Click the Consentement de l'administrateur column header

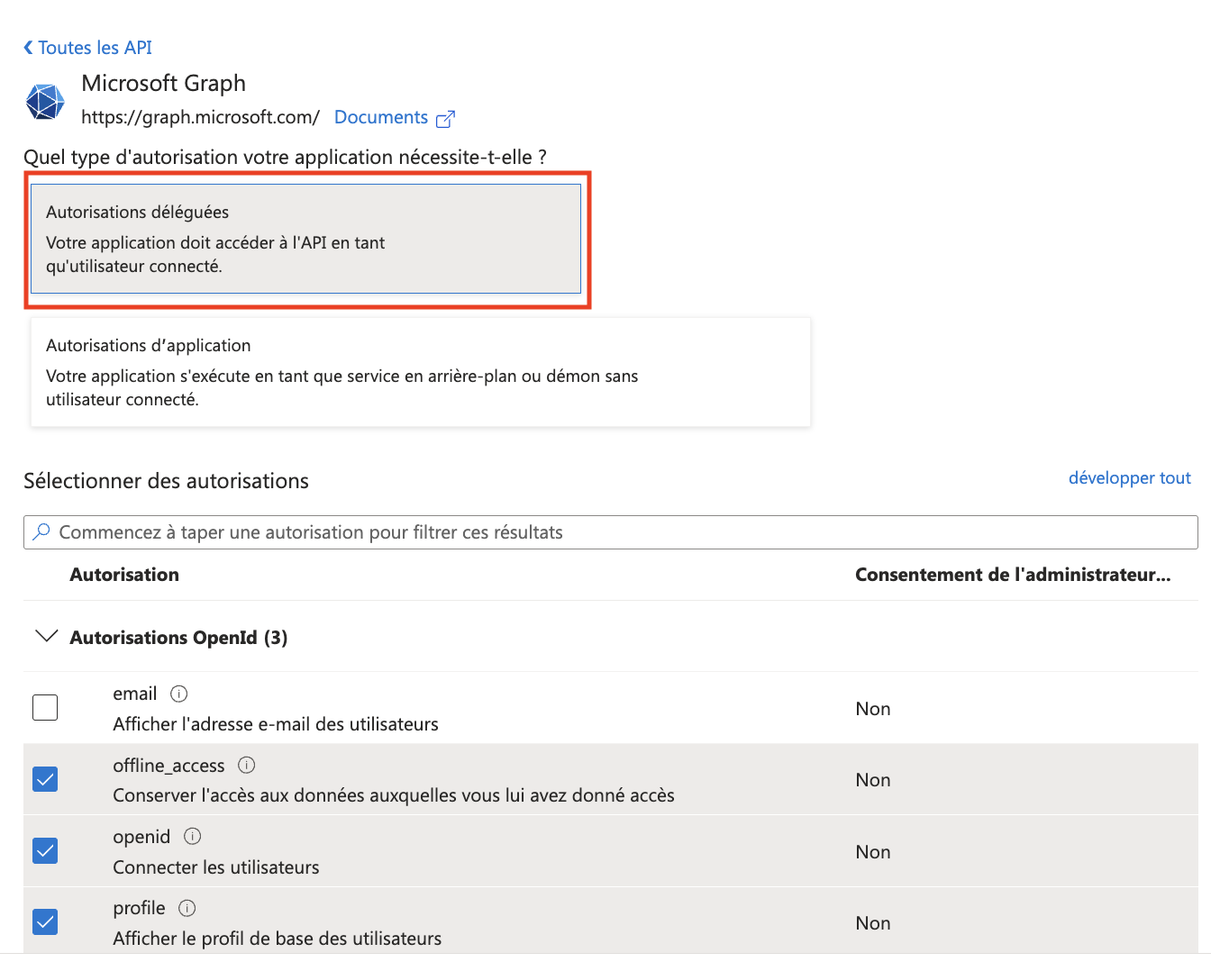point(1012,575)
